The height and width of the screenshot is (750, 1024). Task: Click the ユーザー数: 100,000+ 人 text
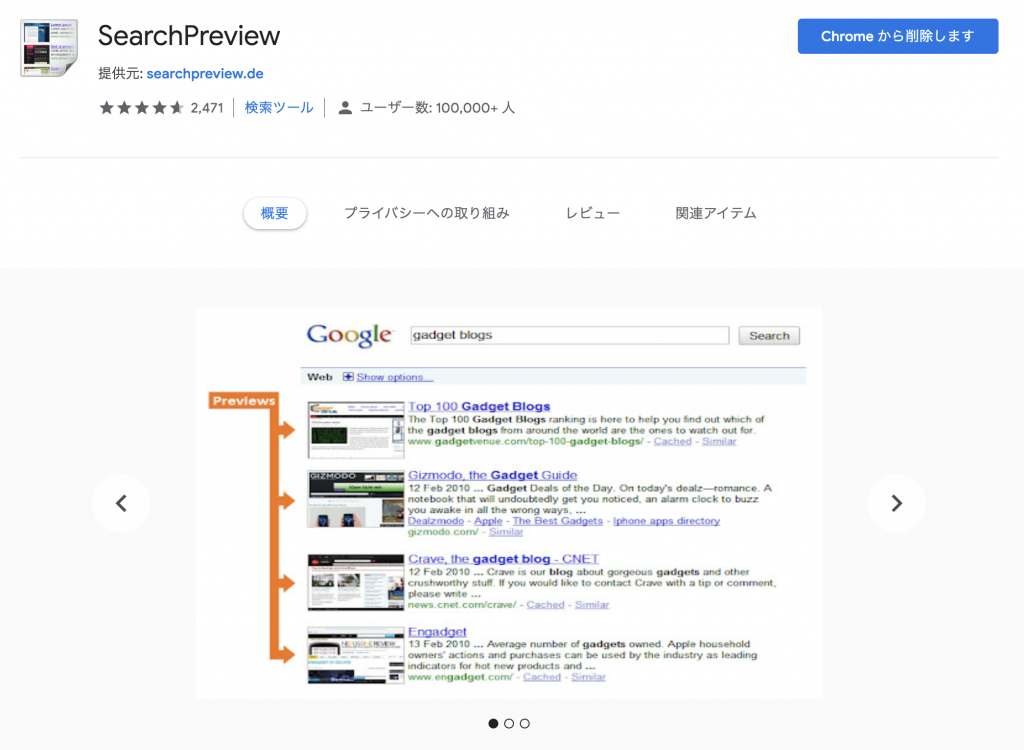point(437,108)
